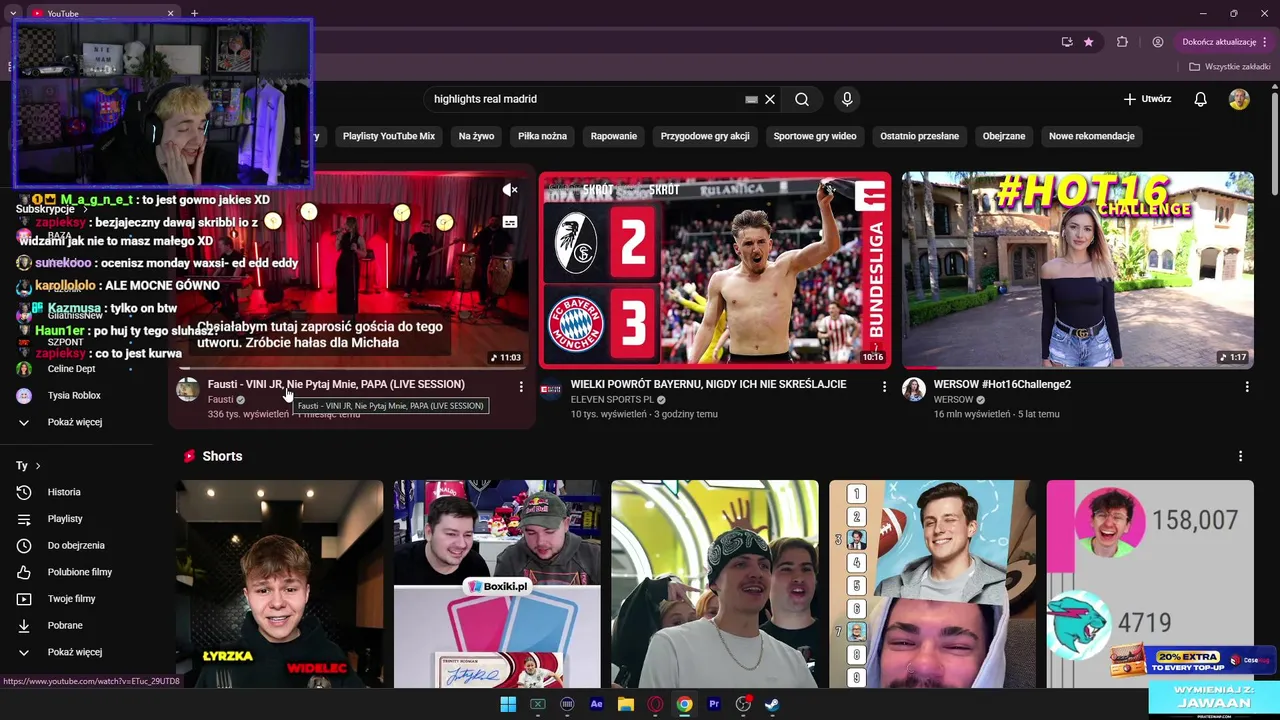Open the WERSOW channel name link
This screenshot has height=720, width=1280.
pos(953,400)
